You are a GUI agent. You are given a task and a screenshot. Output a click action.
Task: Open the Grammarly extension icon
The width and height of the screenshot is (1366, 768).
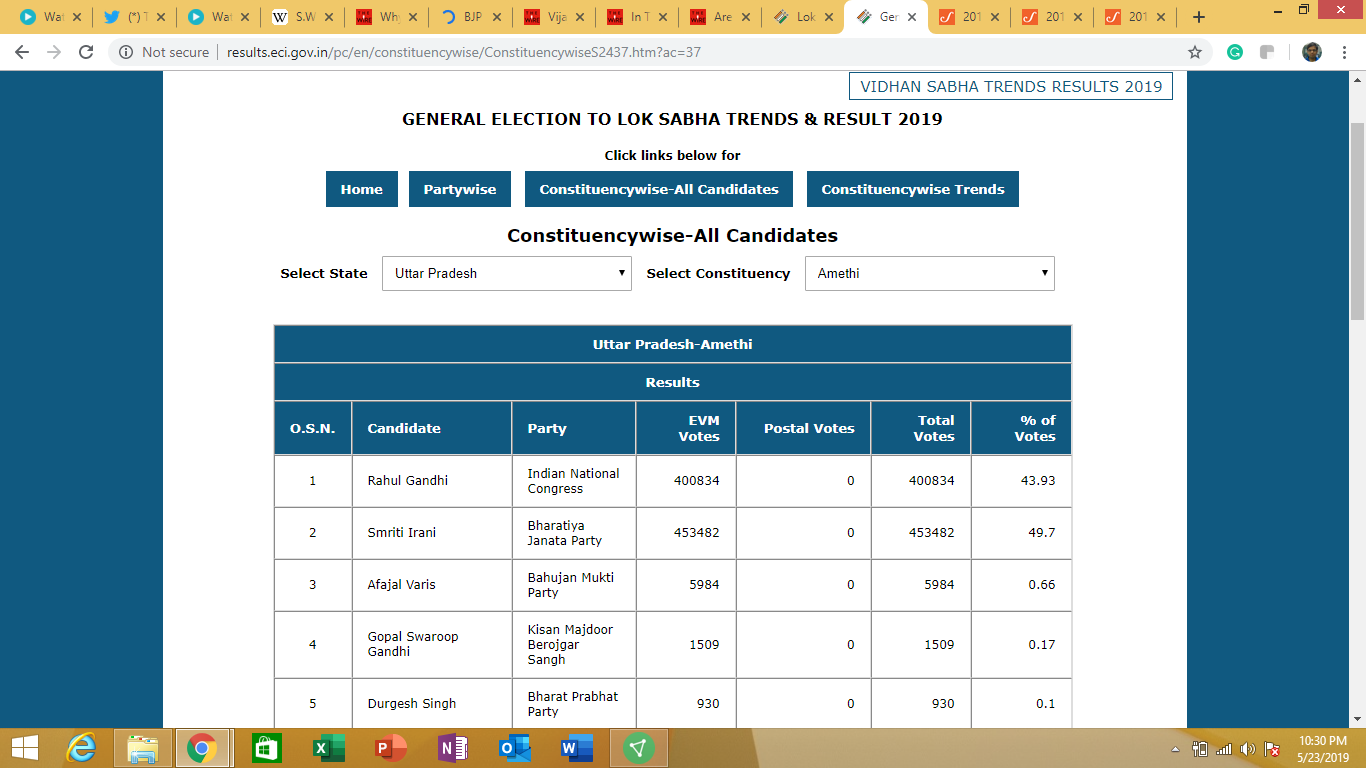(x=1235, y=52)
